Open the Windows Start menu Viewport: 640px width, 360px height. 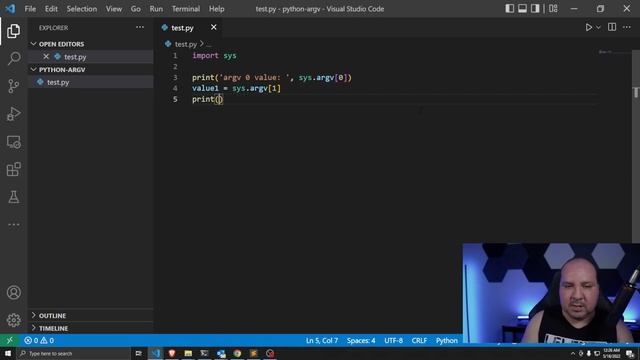pyautogui.click(x=8, y=353)
